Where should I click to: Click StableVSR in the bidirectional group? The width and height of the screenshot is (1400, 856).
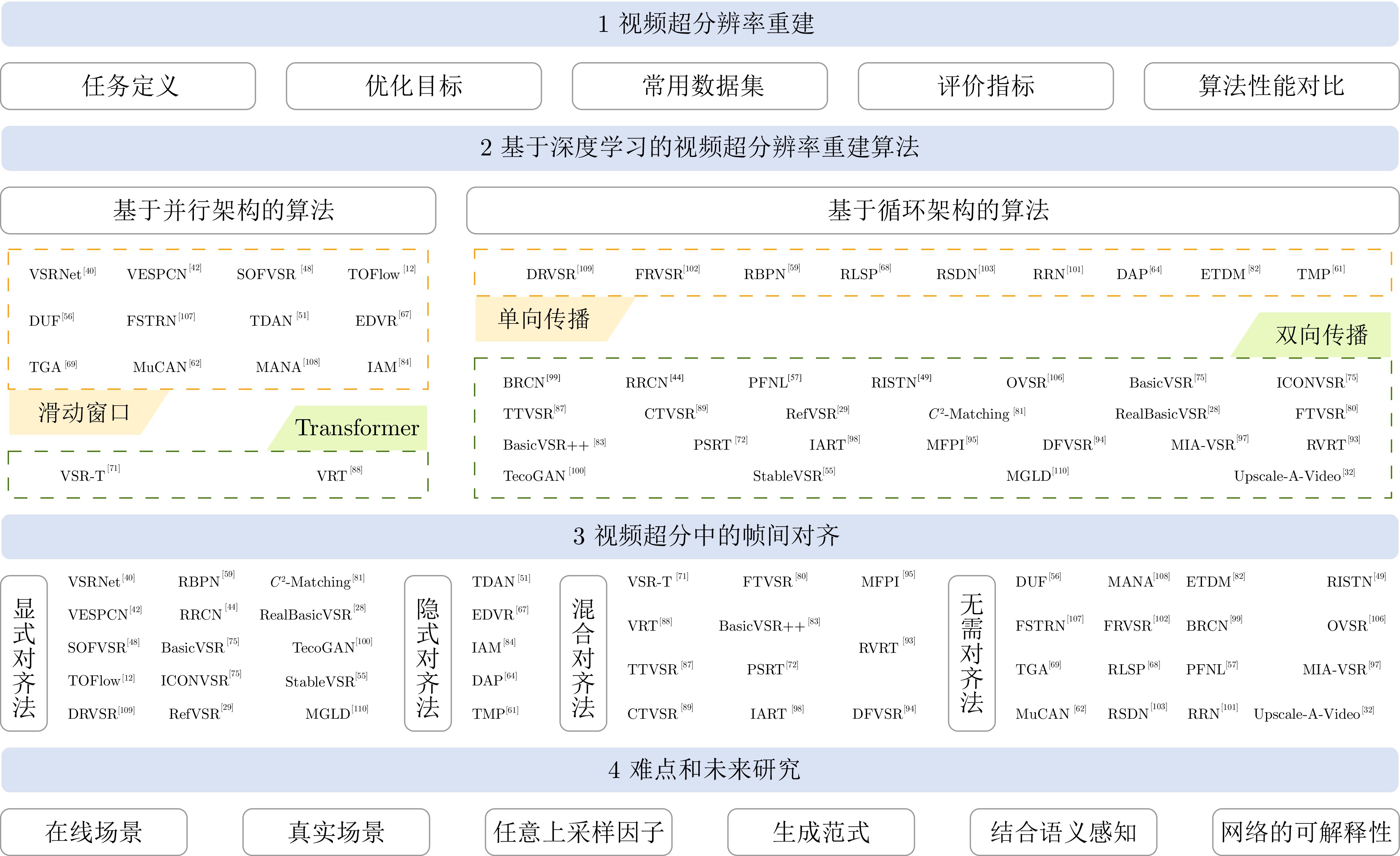[794, 475]
